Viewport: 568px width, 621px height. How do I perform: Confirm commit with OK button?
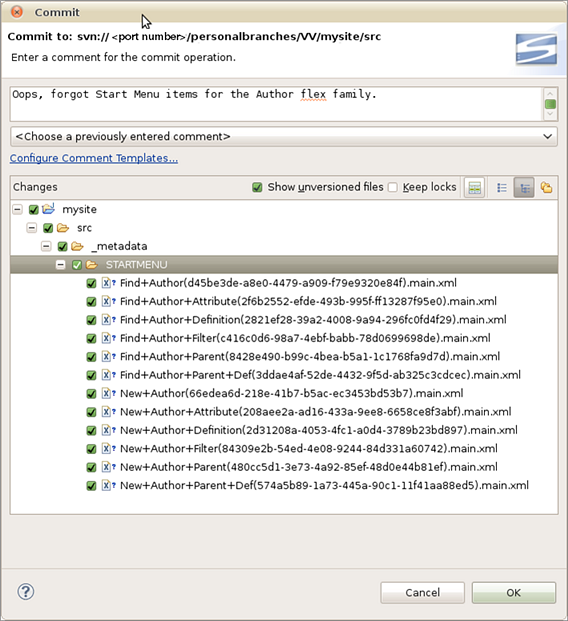coord(514,592)
